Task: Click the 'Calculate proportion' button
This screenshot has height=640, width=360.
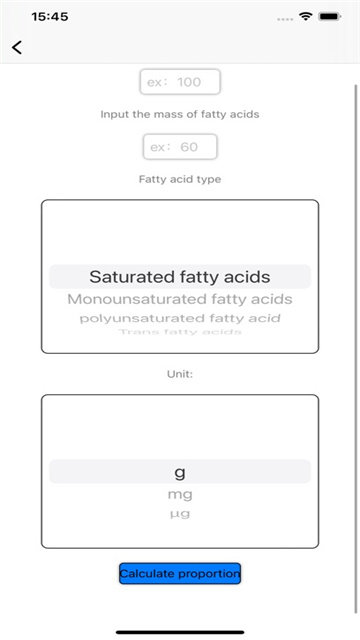Action: [180, 573]
